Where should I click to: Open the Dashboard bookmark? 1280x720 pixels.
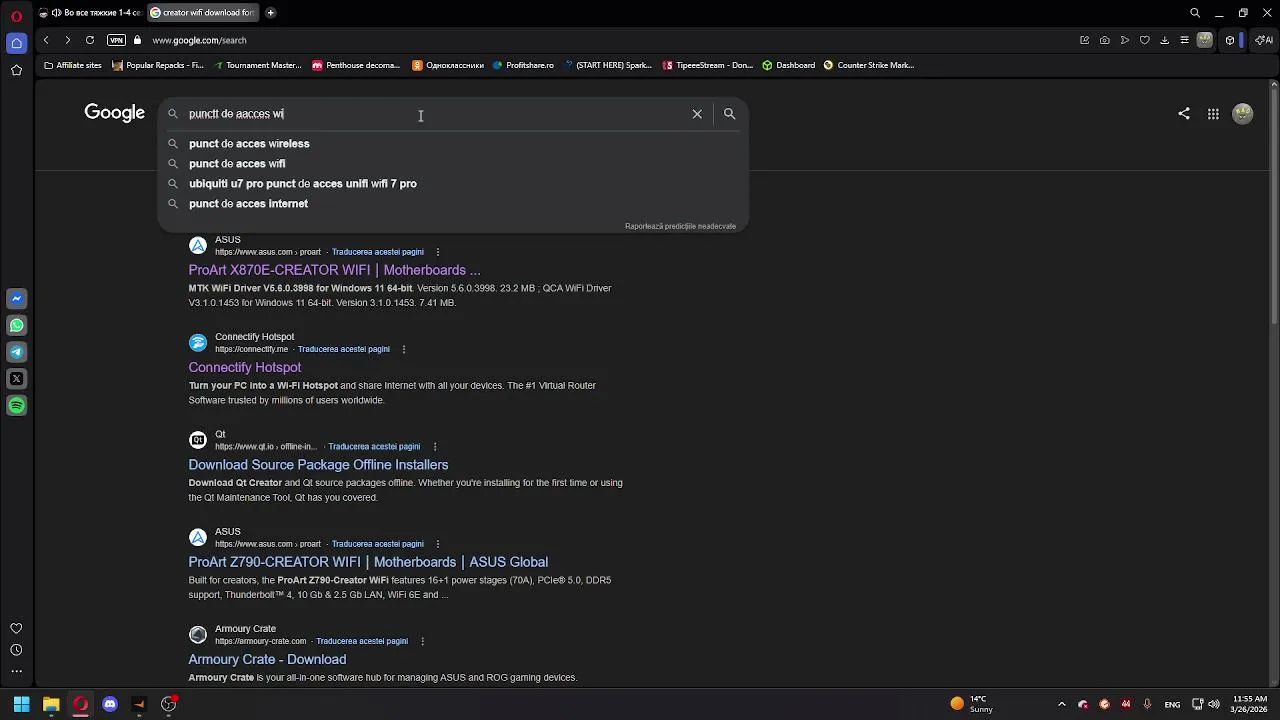[789, 65]
